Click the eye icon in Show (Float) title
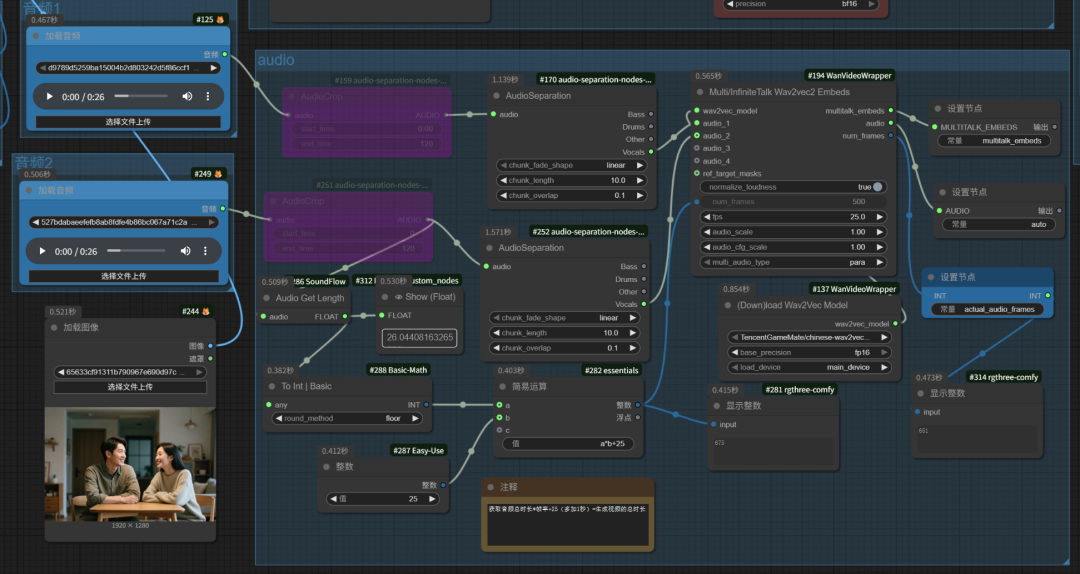The image size is (1080, 574). click(x=398, y=297)
